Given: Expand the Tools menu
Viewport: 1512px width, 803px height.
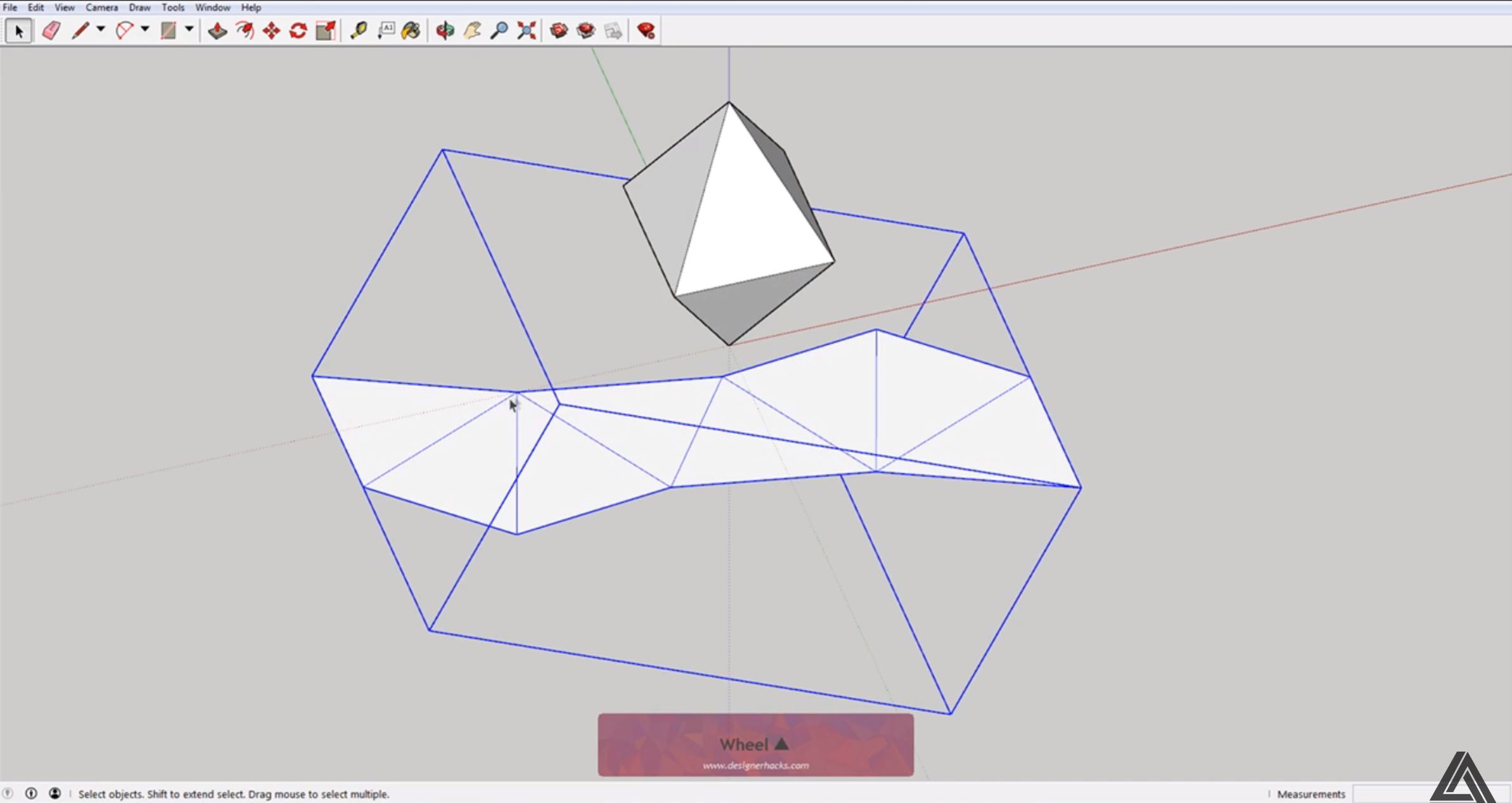Looking at the screenshot, I should pyautogui.click(x=172, y=7).
